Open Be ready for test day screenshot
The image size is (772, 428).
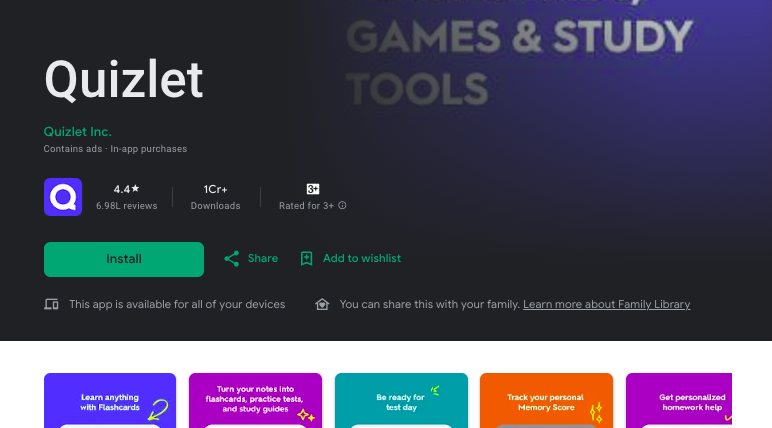pyautogui.click(x=401, y=400)
